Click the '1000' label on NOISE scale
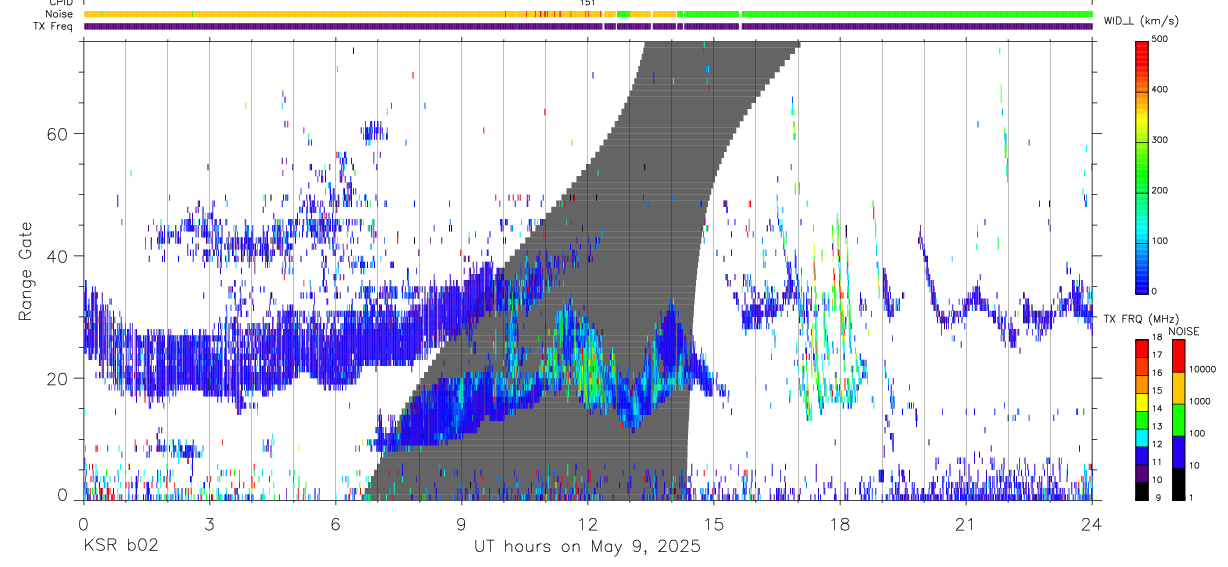The height and width of the screenshot is (567, 1228). point(1200,402)
